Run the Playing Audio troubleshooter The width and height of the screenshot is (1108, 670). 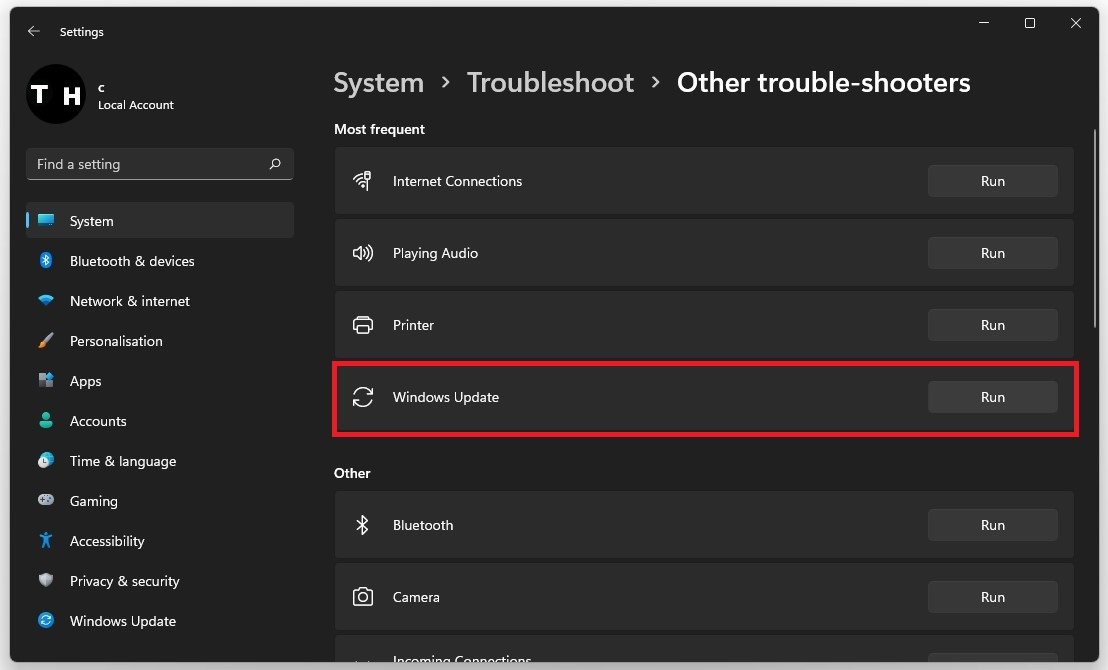coord(993,253)
